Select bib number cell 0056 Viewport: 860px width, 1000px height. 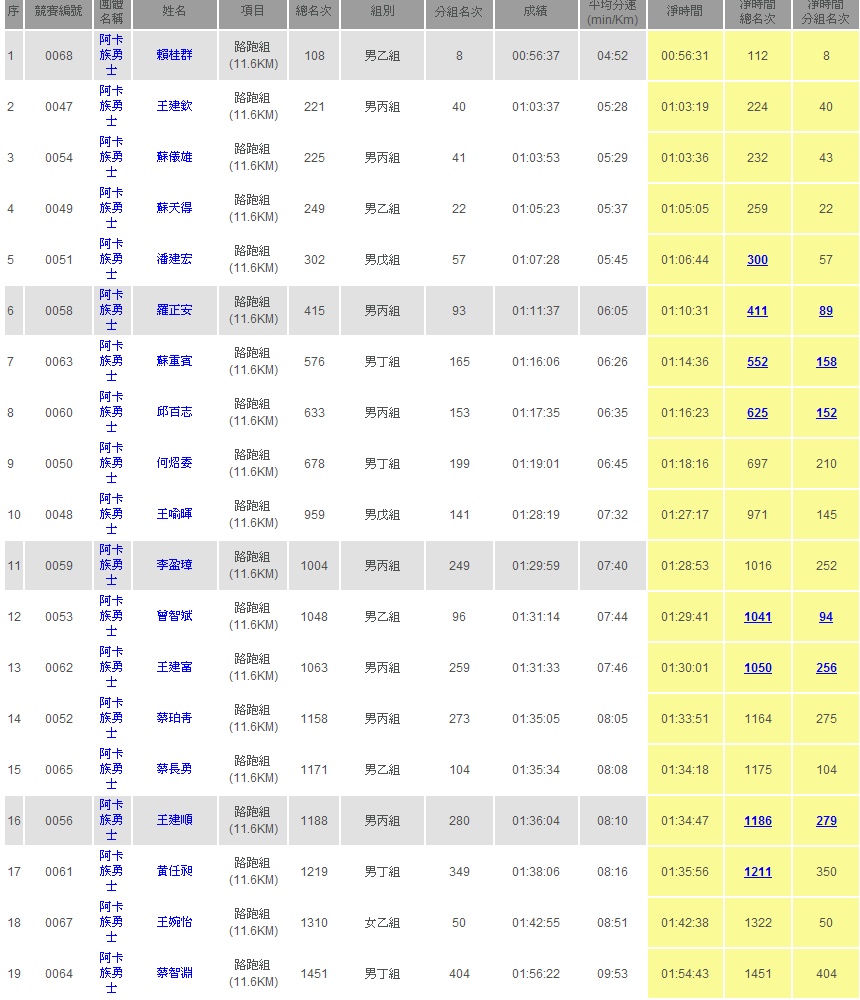click(59, 821)
